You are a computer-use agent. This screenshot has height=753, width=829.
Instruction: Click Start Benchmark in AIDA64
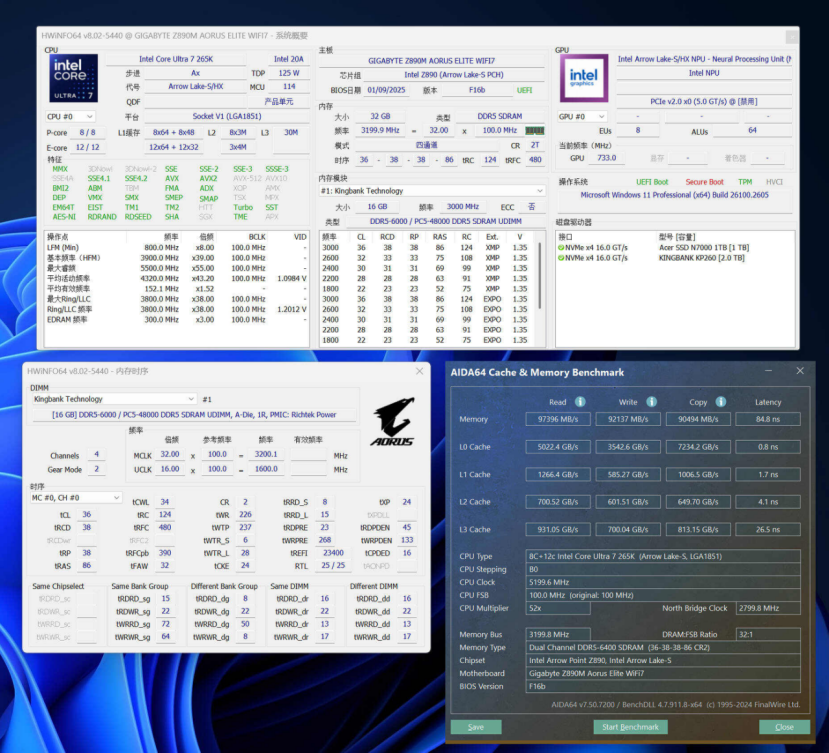[630, 727]
